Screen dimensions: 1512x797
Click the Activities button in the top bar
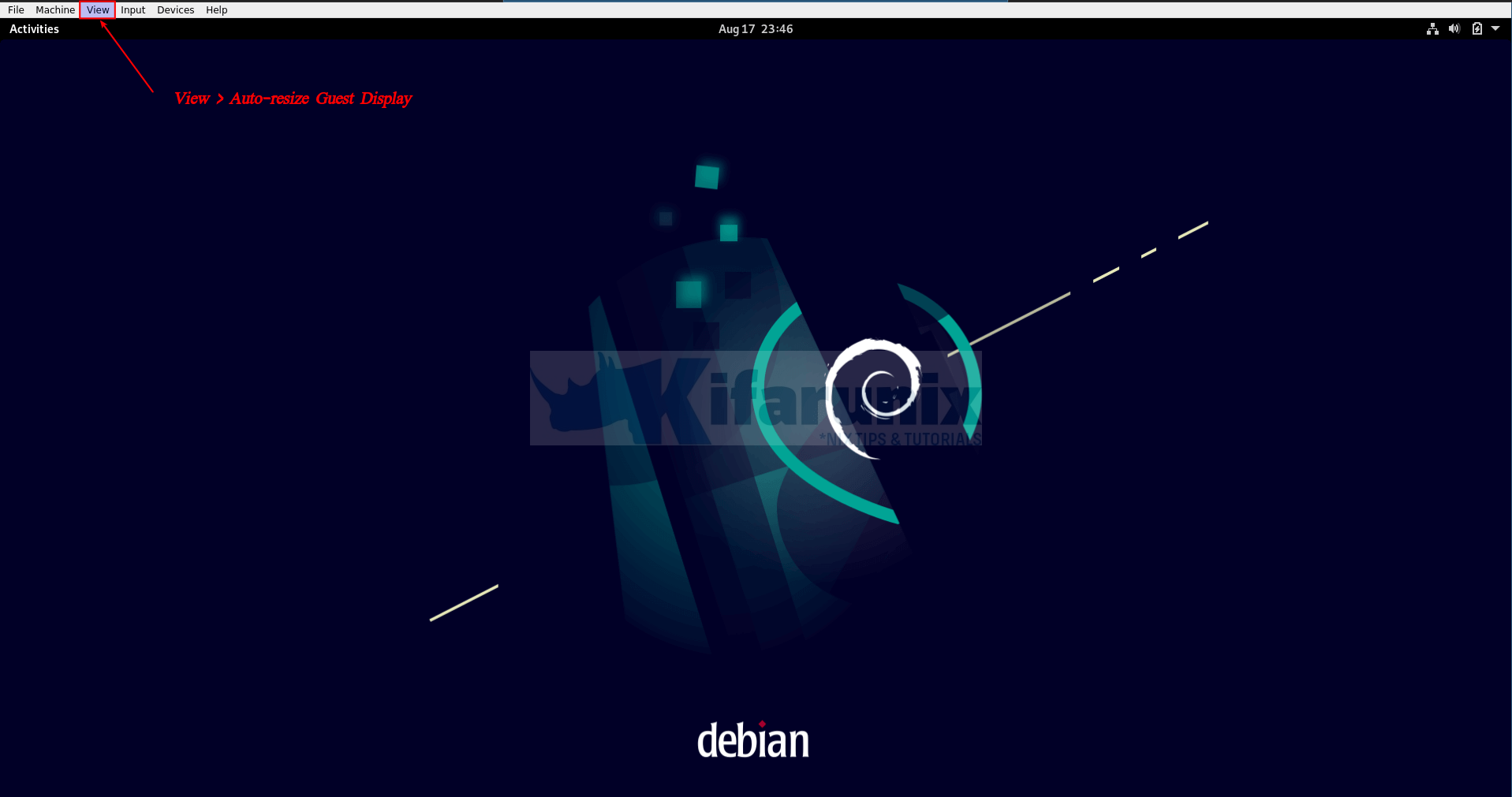(x=34, y=28)
